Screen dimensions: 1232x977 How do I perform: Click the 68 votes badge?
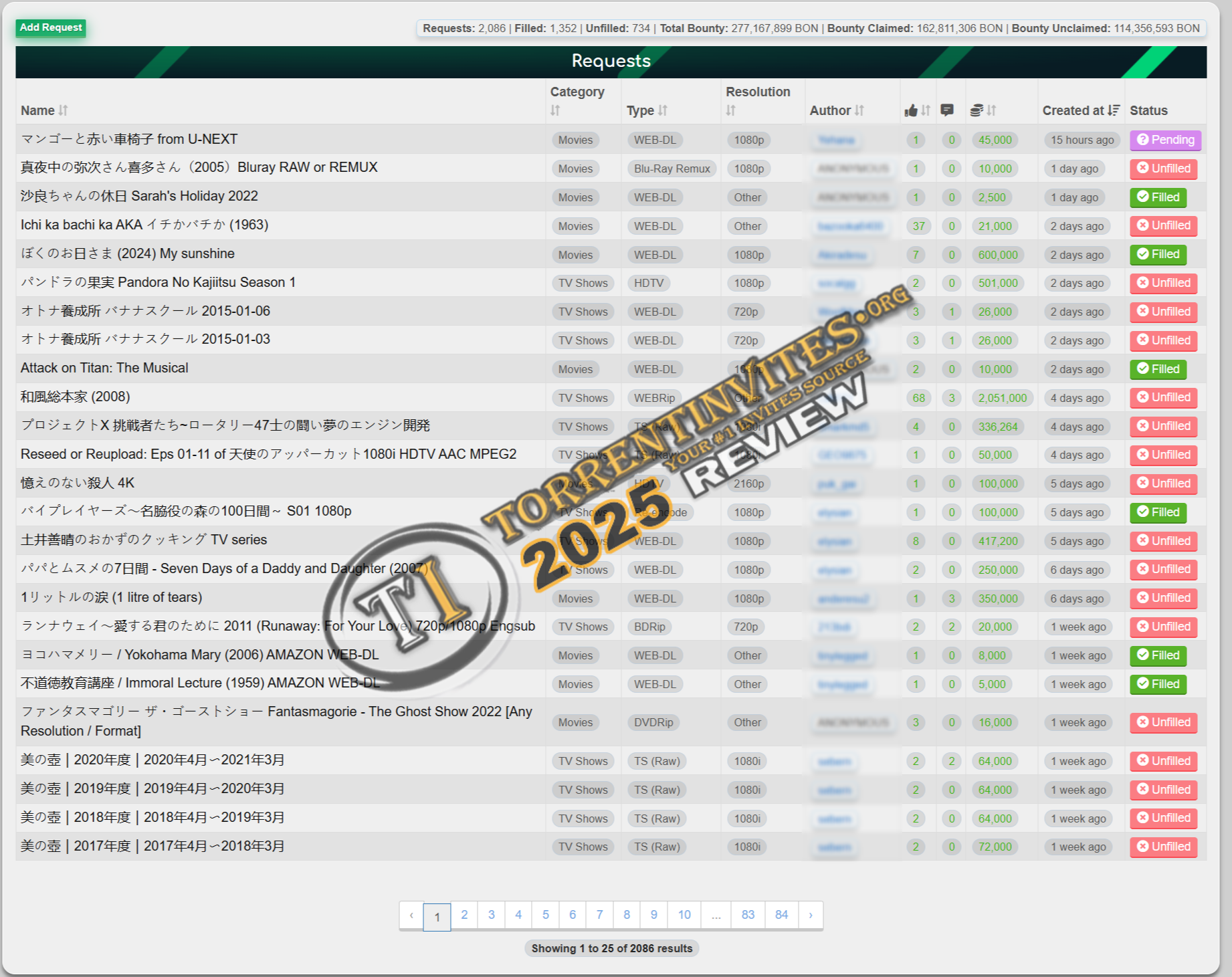pyautogui.click(x=919, y=398)
